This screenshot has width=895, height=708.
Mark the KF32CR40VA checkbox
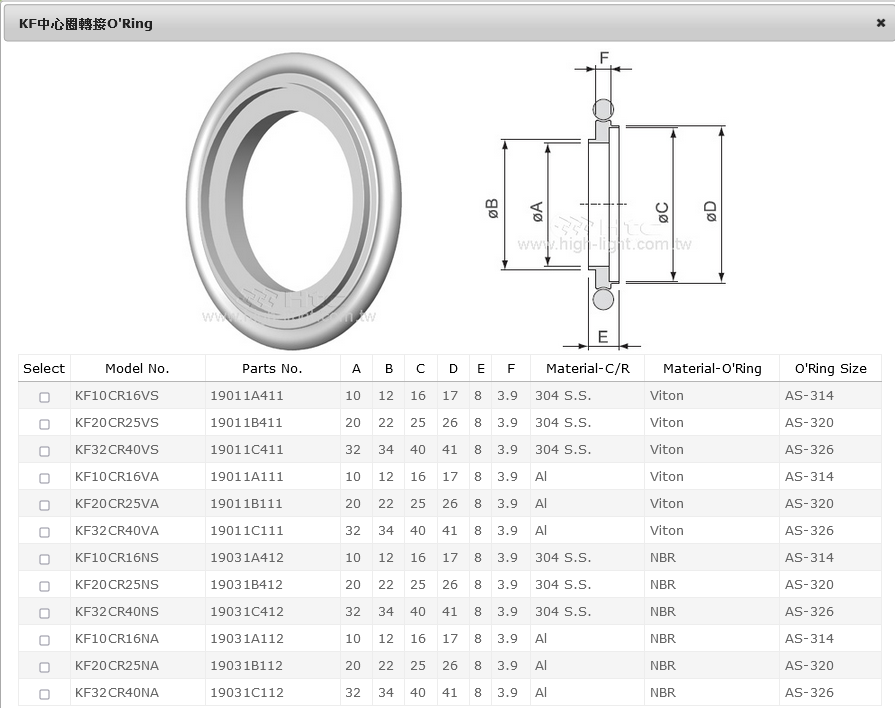(44, 532)
